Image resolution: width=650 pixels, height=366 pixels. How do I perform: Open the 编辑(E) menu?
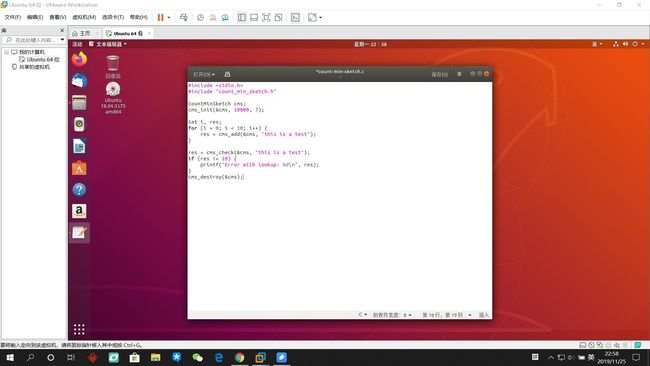pos(35,17)
